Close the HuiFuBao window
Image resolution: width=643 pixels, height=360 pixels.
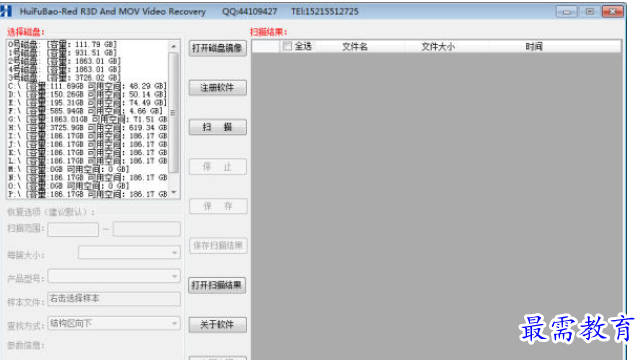613,11
